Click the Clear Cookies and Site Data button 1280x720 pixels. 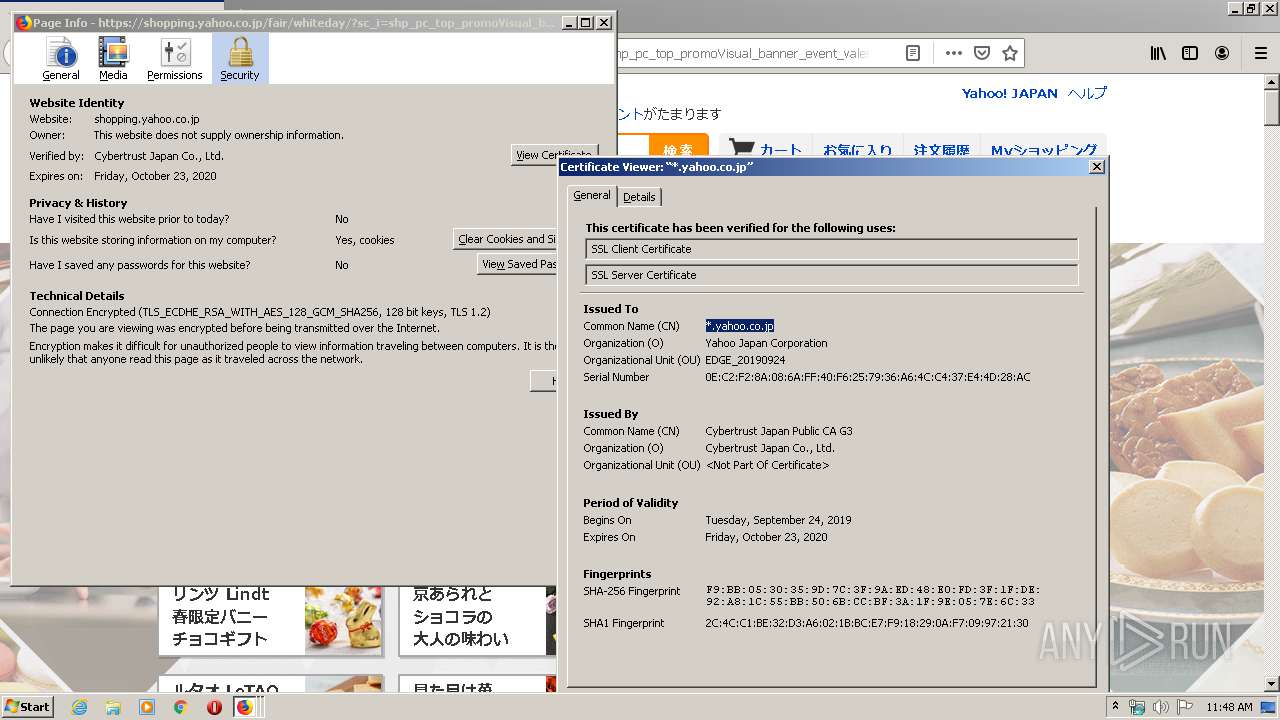[506, 239]
